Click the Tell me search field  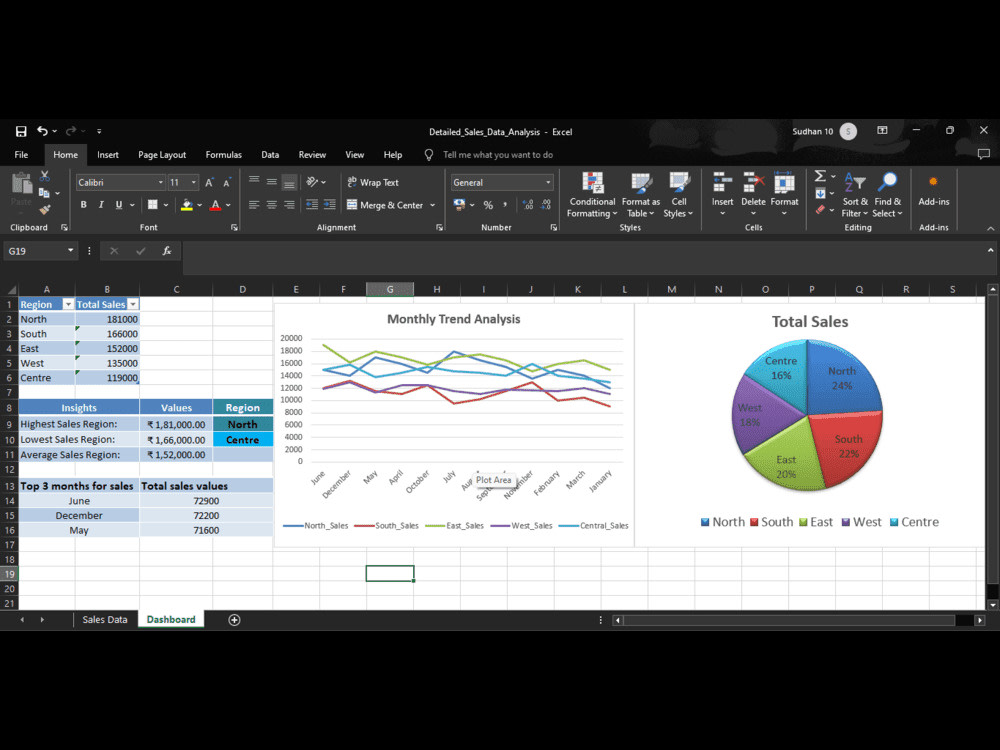pyautogui.click(x=497, y=154)
